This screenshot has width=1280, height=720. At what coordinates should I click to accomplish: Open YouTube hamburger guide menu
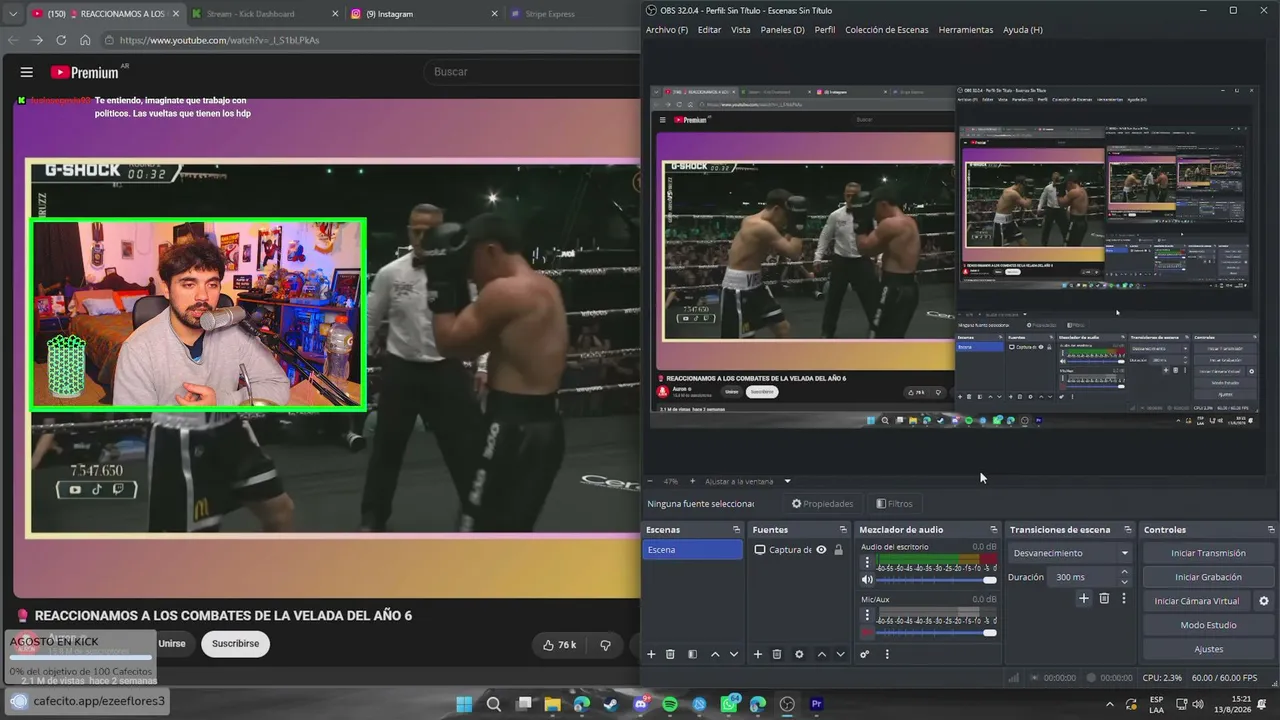tap(27, 72)
